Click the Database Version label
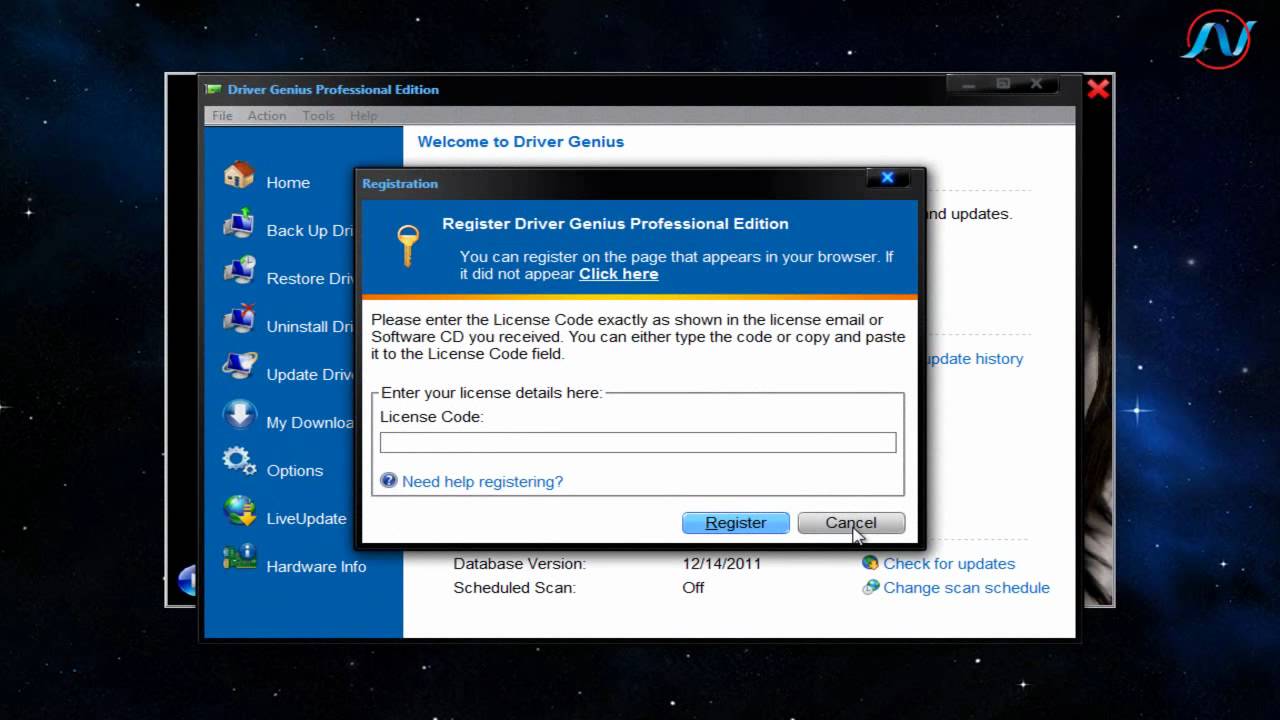Image resolution: width=1280 pixels, height=720 pixels. (x=519, y=564)
